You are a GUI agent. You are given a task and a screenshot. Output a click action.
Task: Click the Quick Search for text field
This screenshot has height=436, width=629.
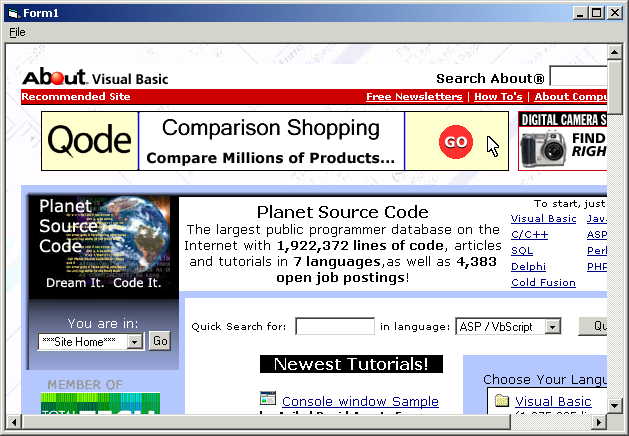point(335,326)
